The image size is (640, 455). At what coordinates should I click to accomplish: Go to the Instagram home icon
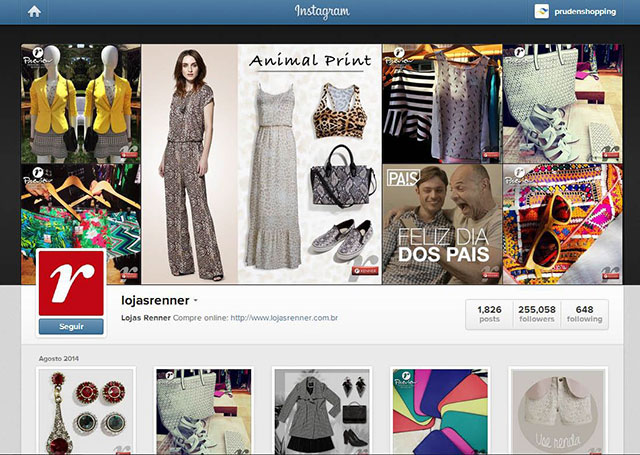point(34,11)
